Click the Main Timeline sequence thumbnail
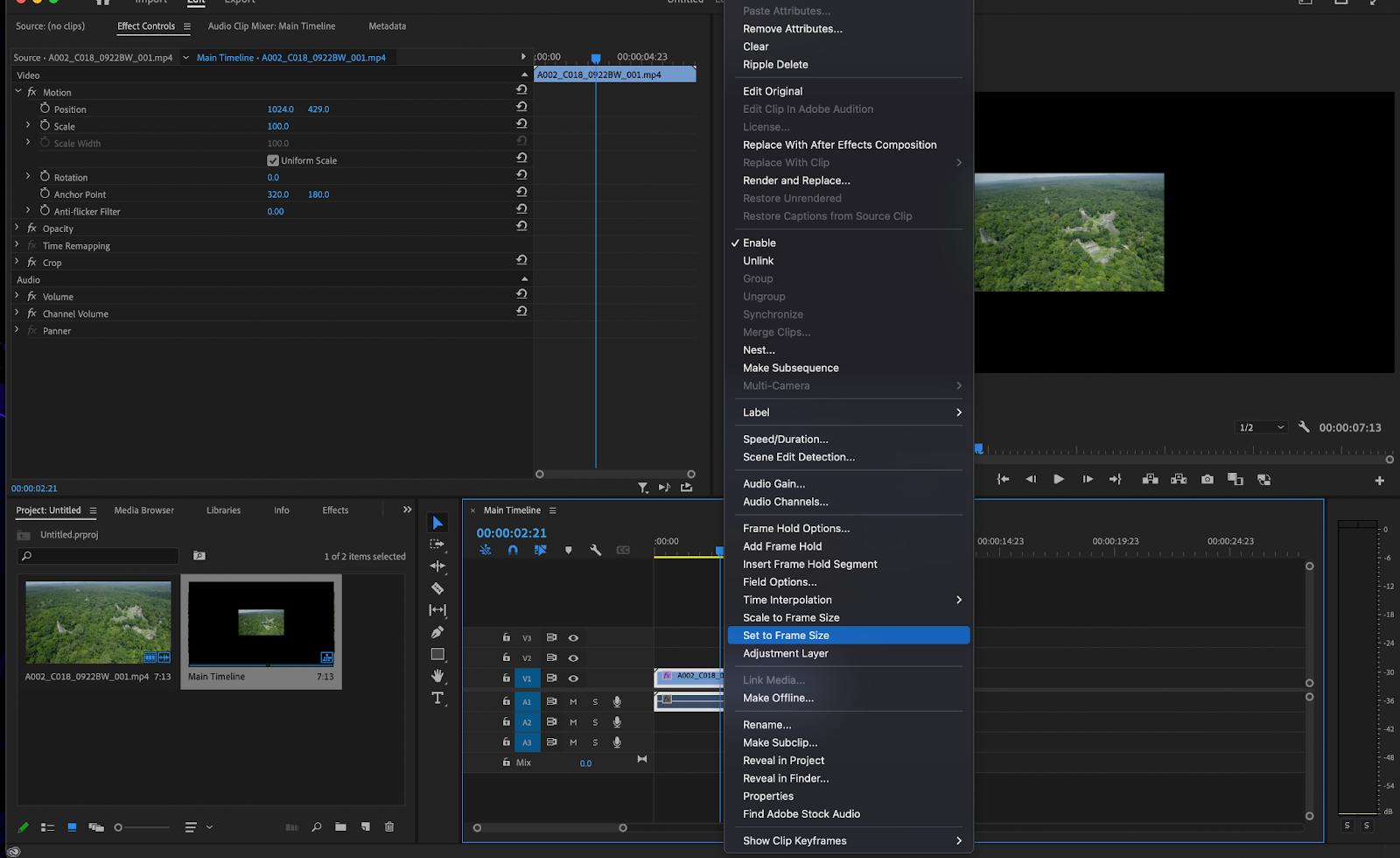1400x858 pixels. point(261,623)
